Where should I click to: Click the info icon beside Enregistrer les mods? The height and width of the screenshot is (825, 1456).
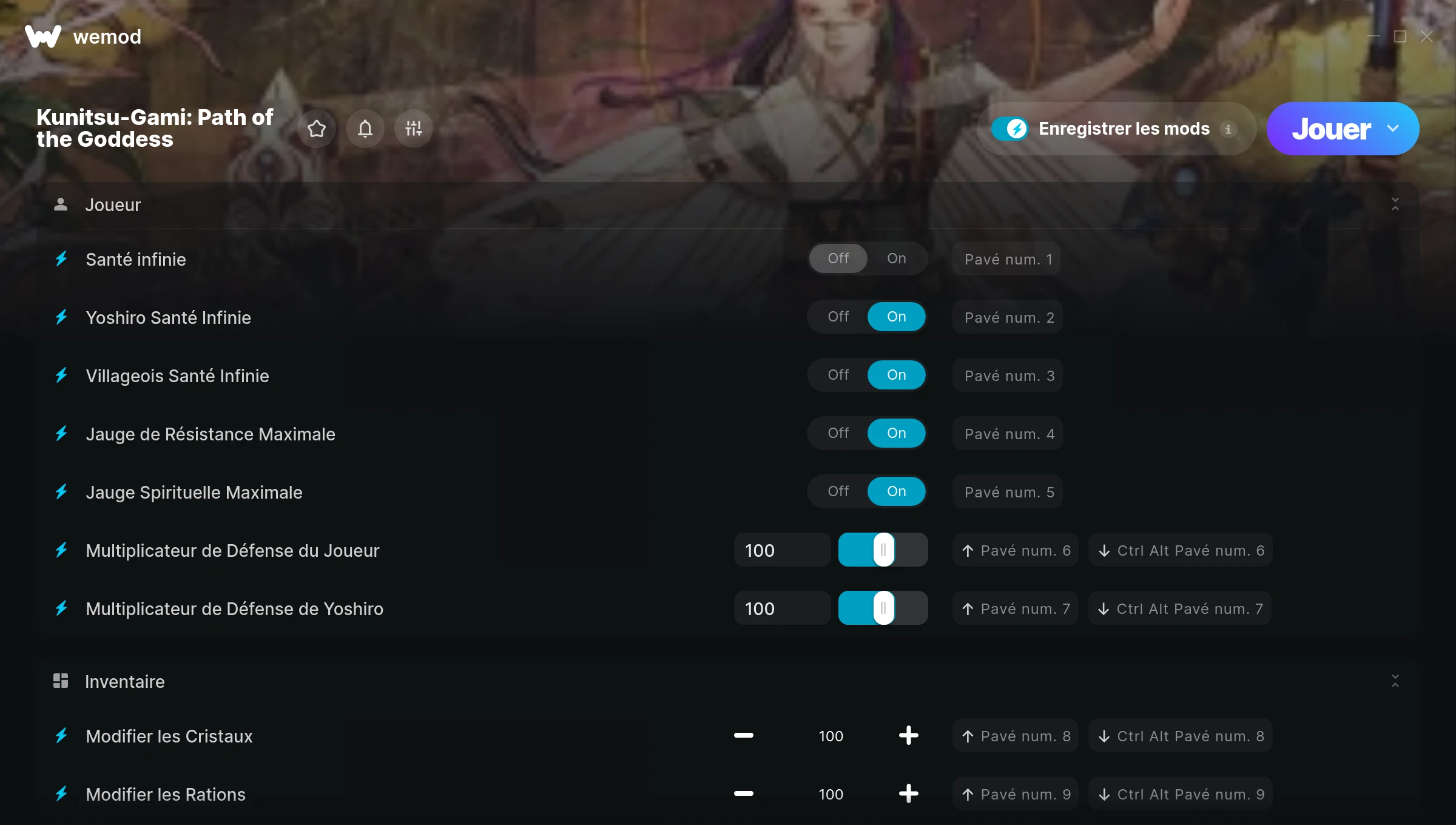(1228, 129)
